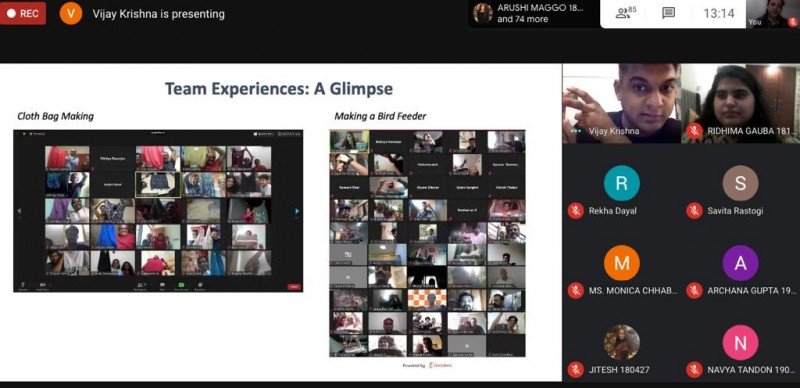This screenshot has width=800, height=388.
Task: Click the right arrow in Cloth Bag gallery
Action: coord(297,211)
